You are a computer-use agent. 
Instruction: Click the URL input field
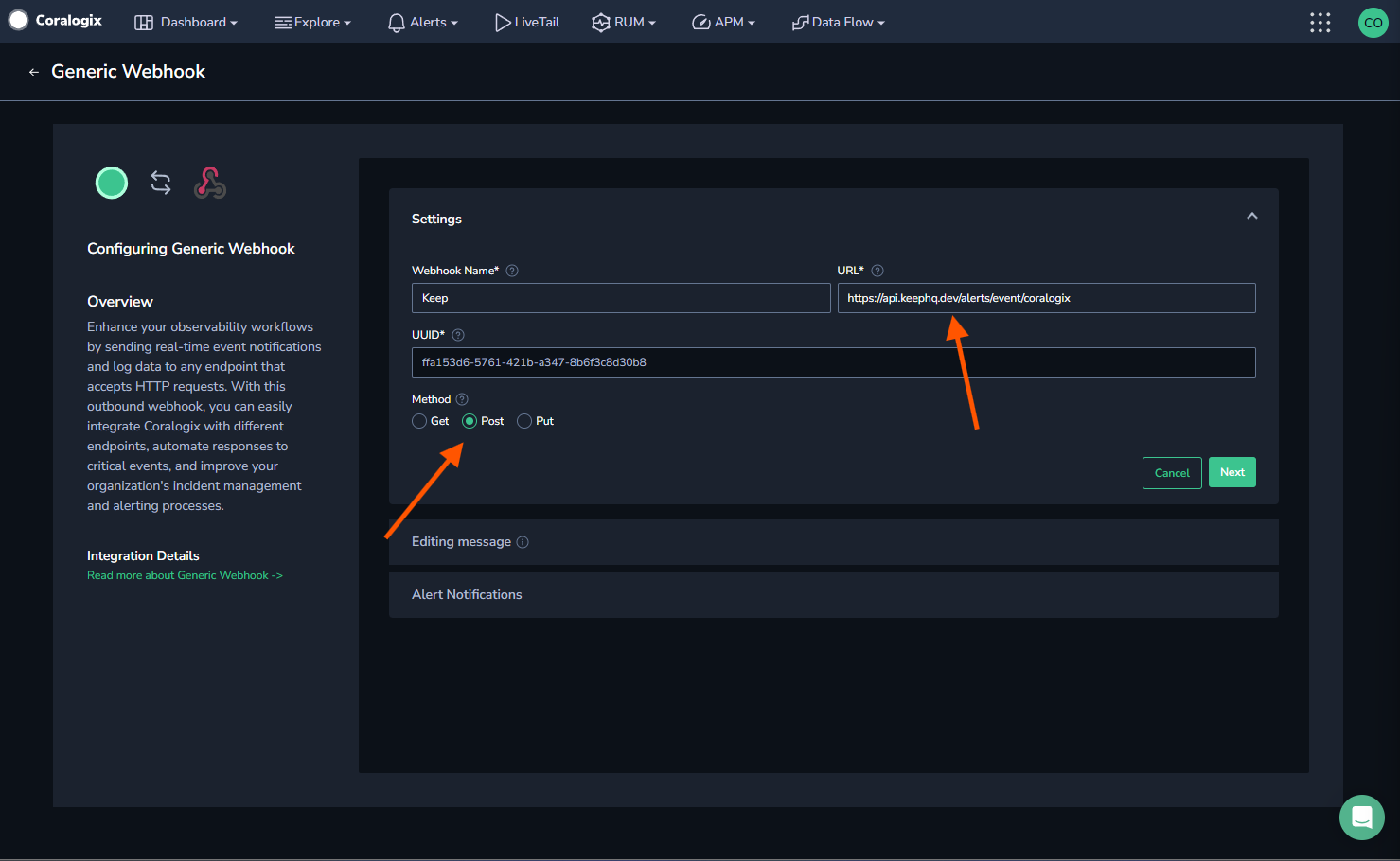(1047, 298)
